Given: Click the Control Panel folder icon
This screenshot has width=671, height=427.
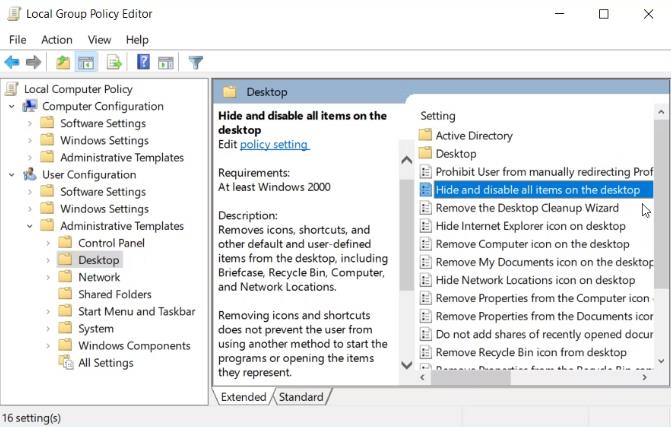Looking at the screenshot, I should [65, 243].
